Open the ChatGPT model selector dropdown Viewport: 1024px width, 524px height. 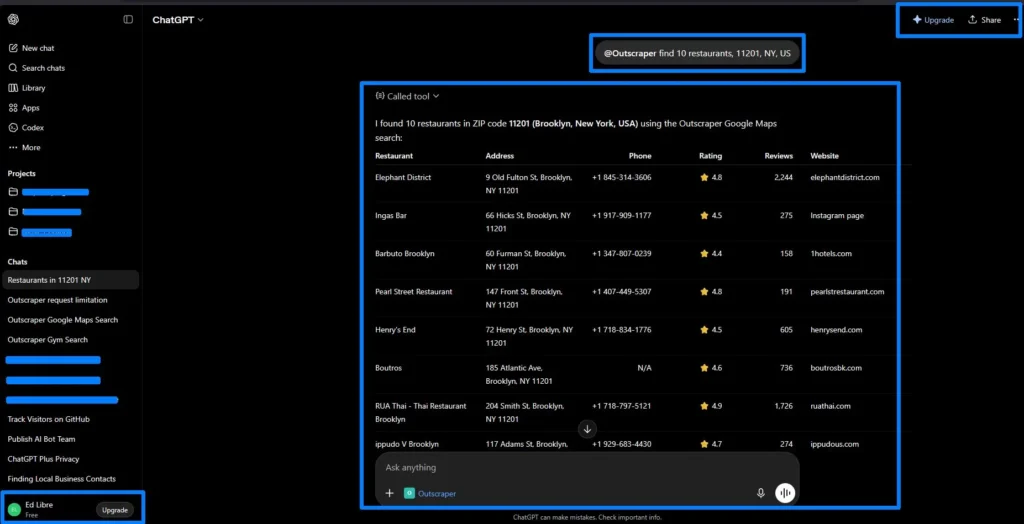click(178, 20)
